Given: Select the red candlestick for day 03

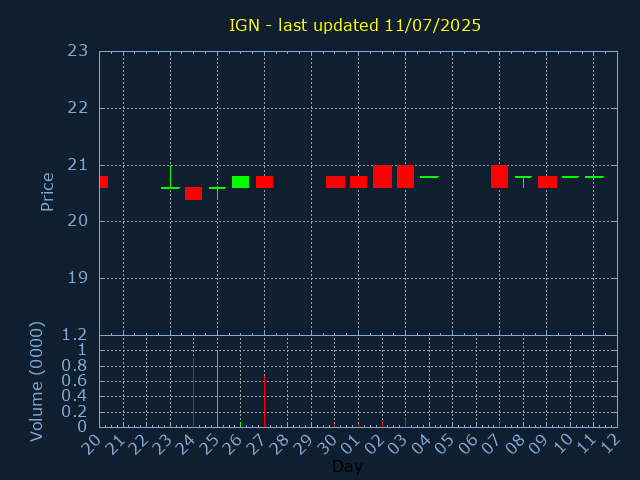Looking at the screenshot, I should point(405,176).
